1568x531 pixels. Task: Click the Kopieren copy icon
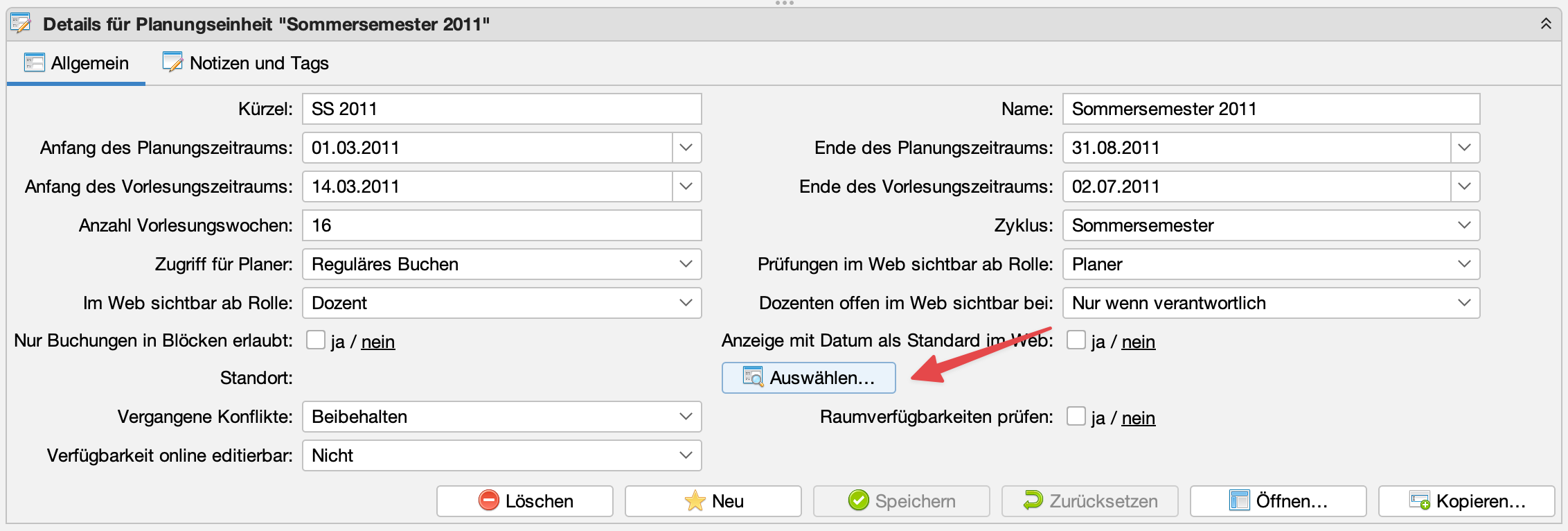(x=1419, y=500)
